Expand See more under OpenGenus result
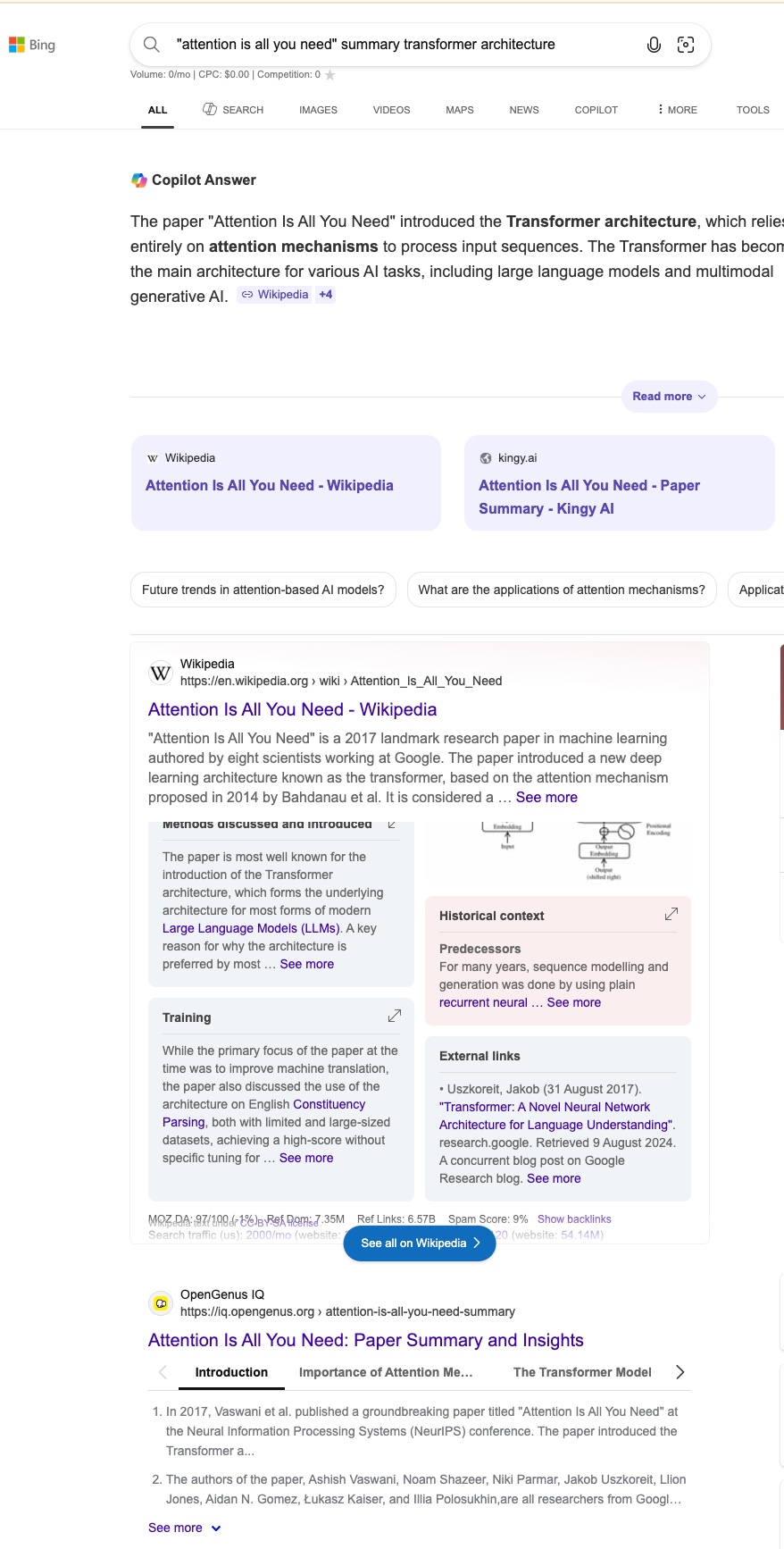Viewport: 784px width, 1549px height. pos(184,1528)
